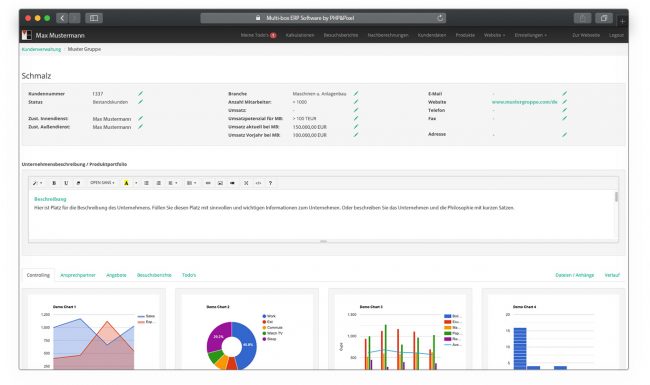Edit the Adresse field with its pencil icon
This screenshot has width=650, height=385.
click(565, 135)
